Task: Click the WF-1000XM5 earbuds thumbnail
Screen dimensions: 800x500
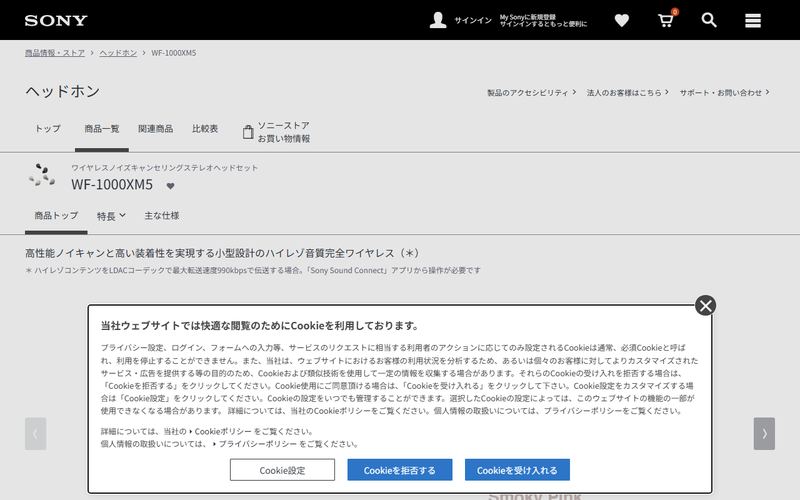Action: [42, 175]
